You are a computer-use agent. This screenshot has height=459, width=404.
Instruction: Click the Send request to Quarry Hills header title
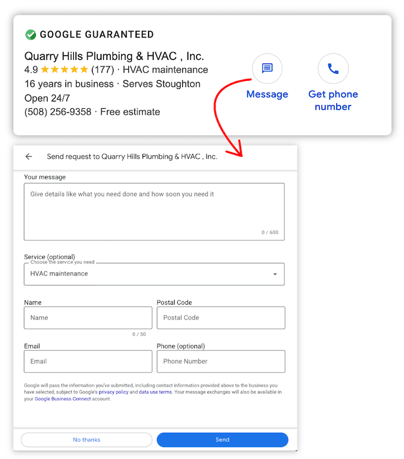click(132, 156)
